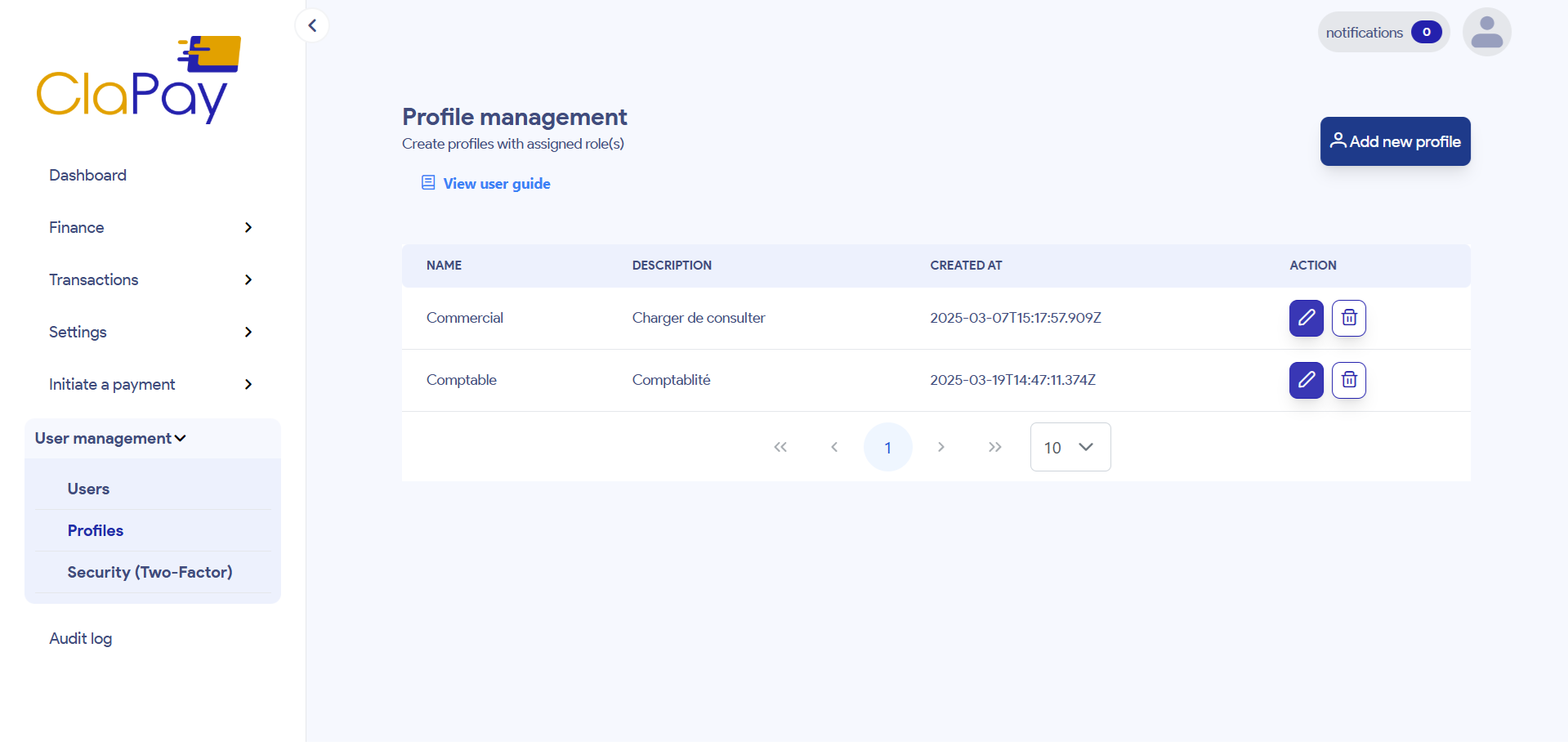Delete the Commercial profile using trash icon
The height and width of the screenshot is (746, 1568).
(1348, 318)
